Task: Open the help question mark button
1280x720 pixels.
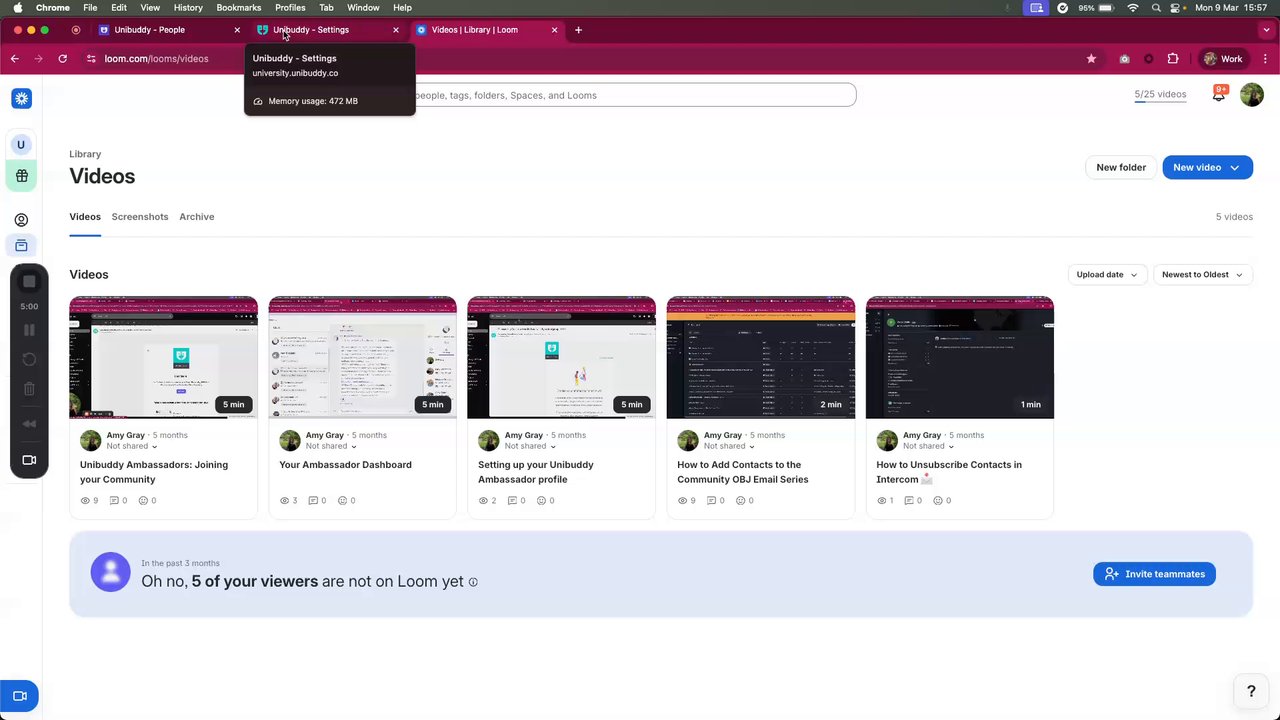Action: point(1251,691)
